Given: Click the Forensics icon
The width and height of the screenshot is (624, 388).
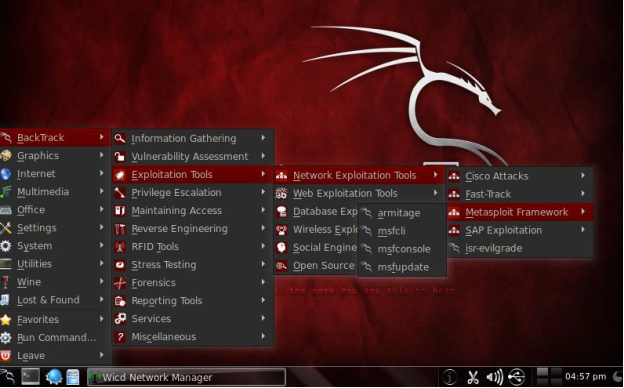Looking at the screenshot, I should pyautogui.click(x=120, y=283).
